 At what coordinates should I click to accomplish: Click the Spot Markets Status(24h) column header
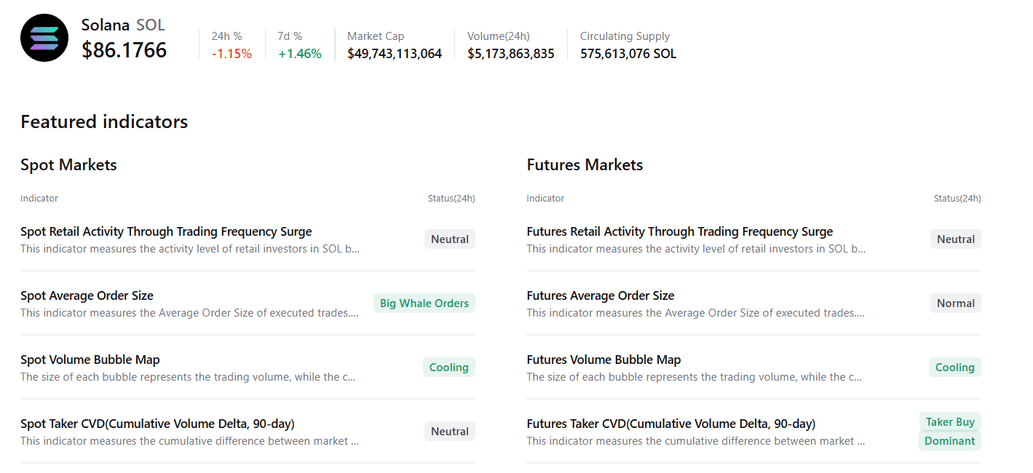point(451,199)
